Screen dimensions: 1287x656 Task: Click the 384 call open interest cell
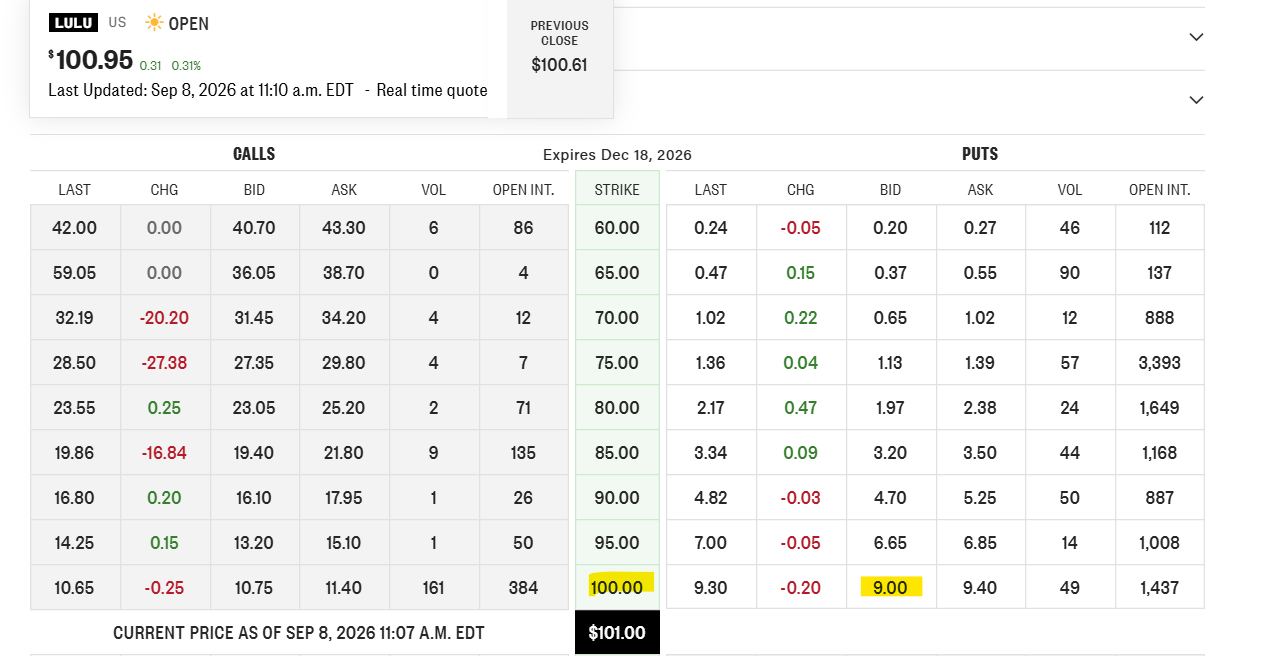(524, 588)
